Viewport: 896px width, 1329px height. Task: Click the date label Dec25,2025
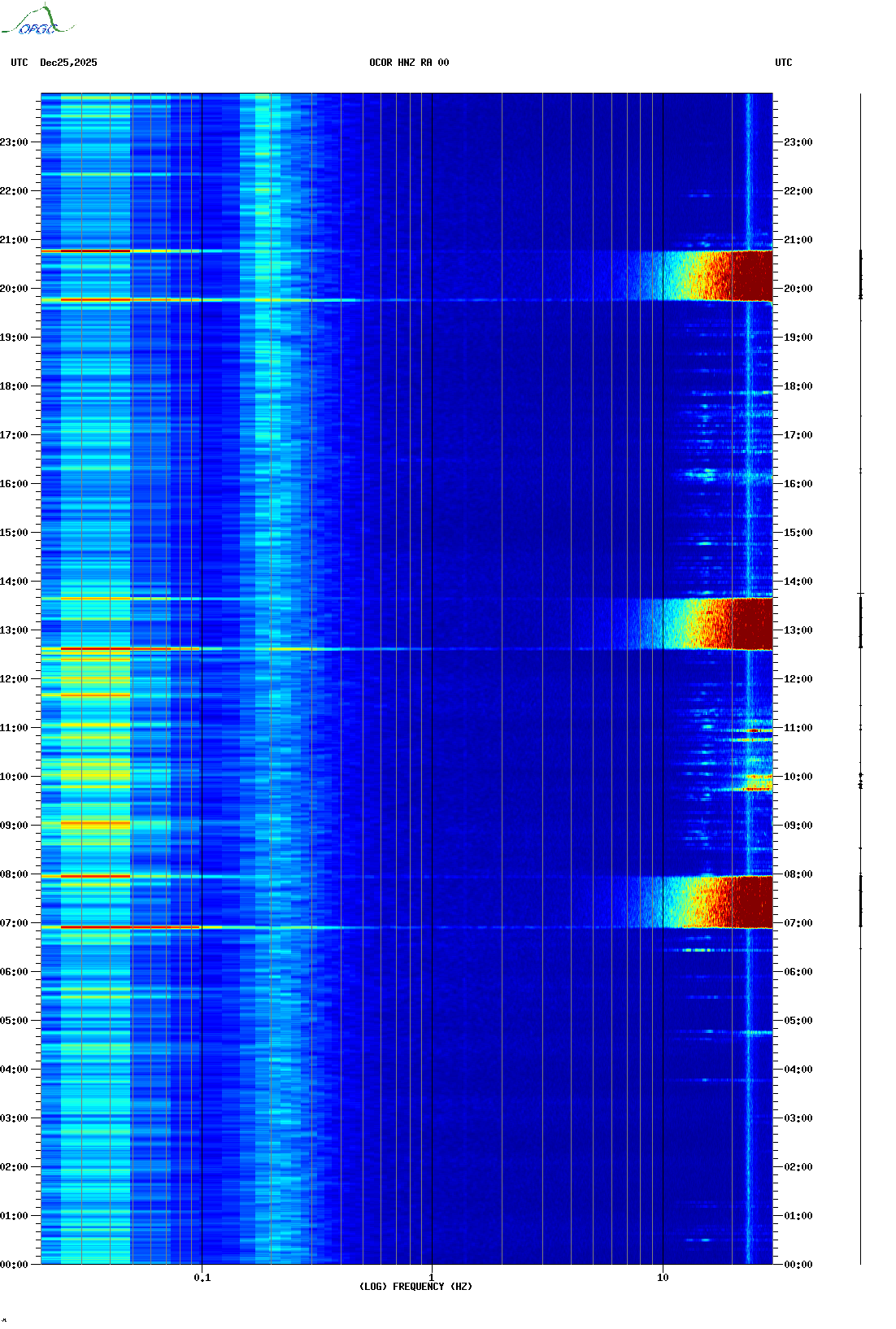tap(68, 63)
